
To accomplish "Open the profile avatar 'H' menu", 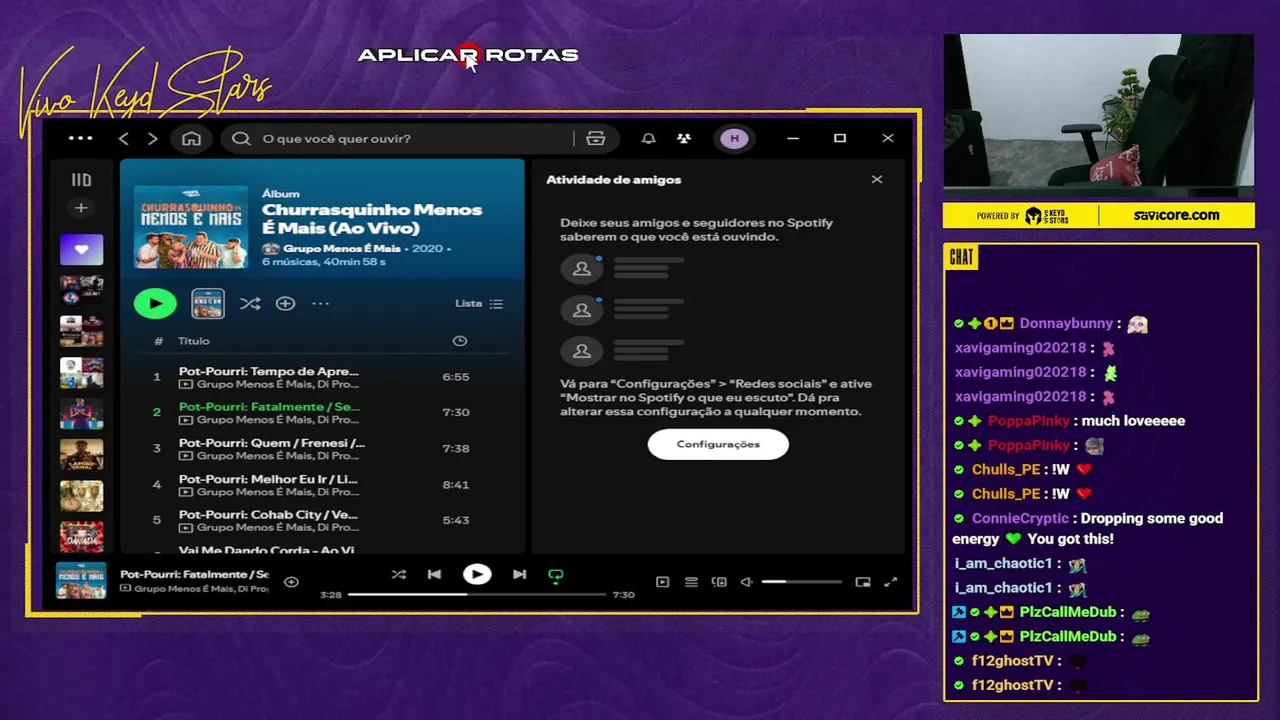I will (x=735, y=139).
